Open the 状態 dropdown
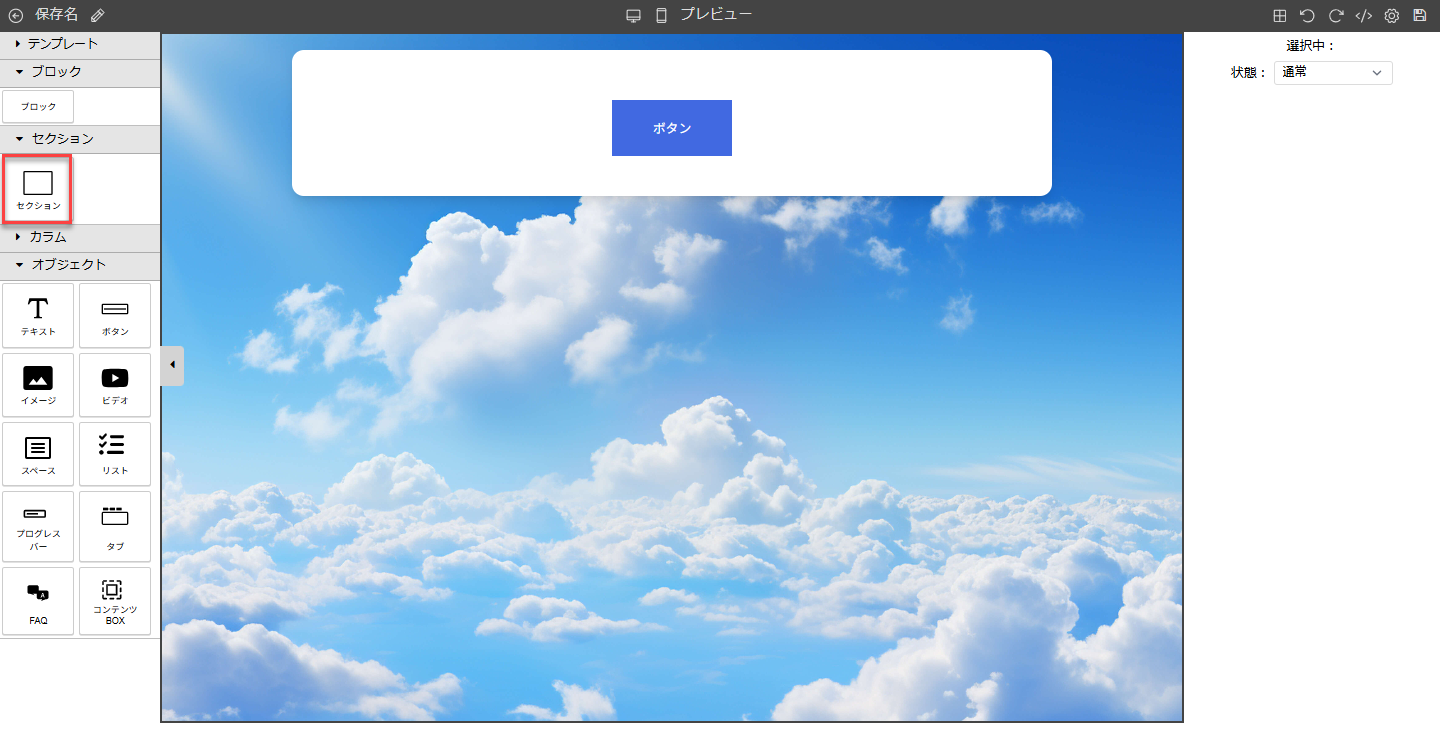The image size is (1440, 731). point(1332,73)
